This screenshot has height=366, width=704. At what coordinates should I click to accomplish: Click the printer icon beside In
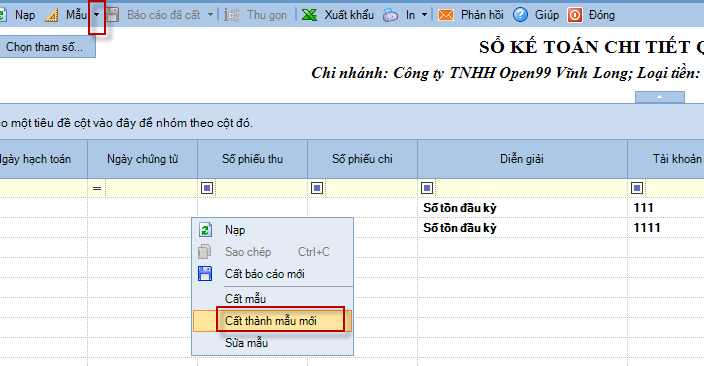390,15
